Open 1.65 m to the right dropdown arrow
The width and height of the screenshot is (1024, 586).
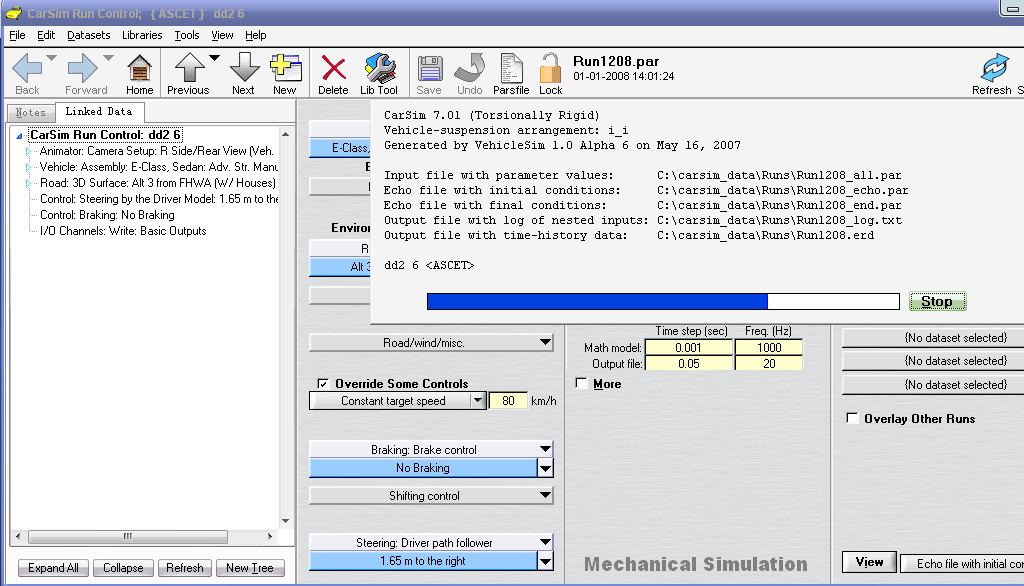pos(545,561)
